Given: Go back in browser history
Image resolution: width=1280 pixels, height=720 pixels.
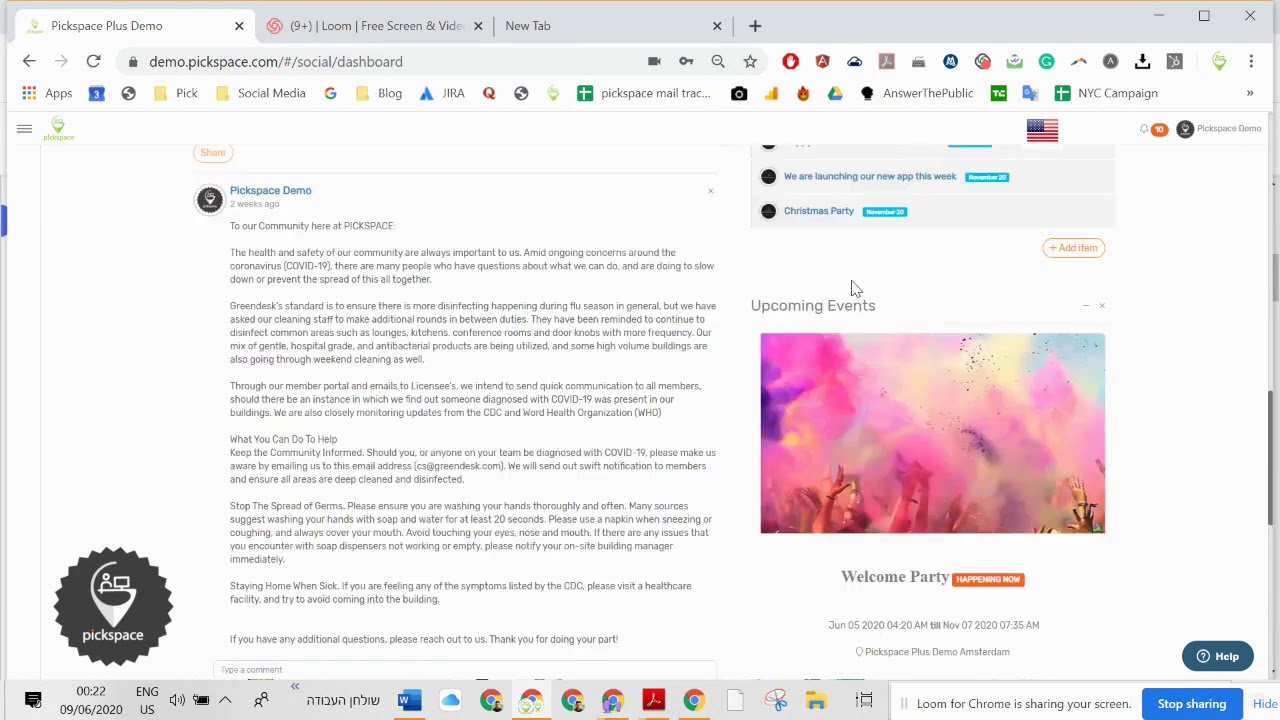Looking at the screenshot, I should (x=29, y=62).
